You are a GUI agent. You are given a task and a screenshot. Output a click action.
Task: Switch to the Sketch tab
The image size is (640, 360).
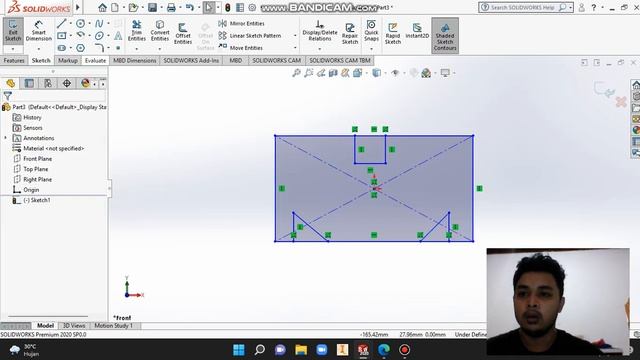coord(41,60)
